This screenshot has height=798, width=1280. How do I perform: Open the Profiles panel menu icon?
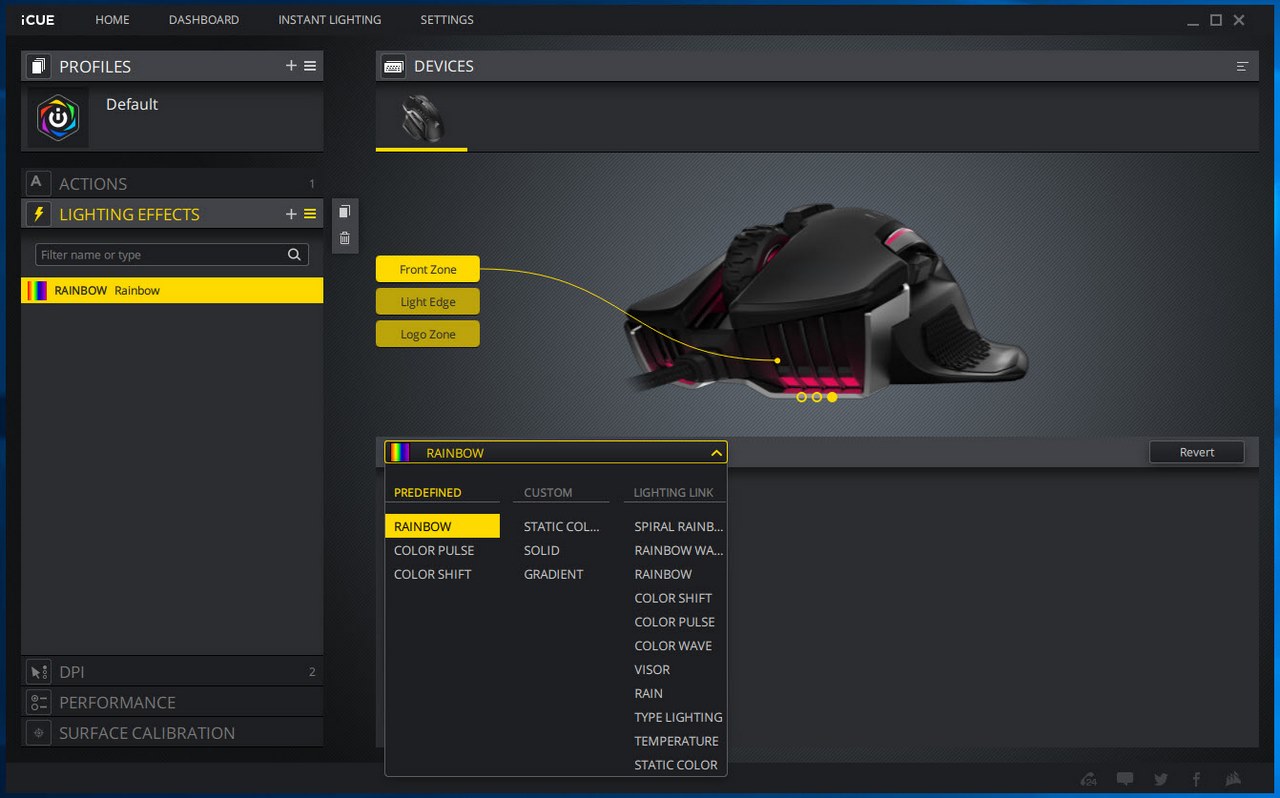click(x=310, y=66)
